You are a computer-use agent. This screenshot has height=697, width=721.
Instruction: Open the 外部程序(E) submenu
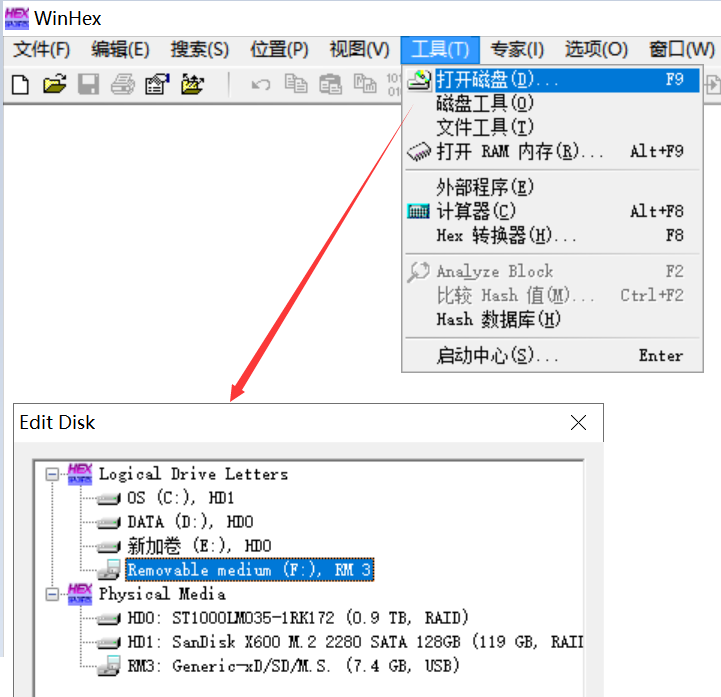tap(552, 187)
